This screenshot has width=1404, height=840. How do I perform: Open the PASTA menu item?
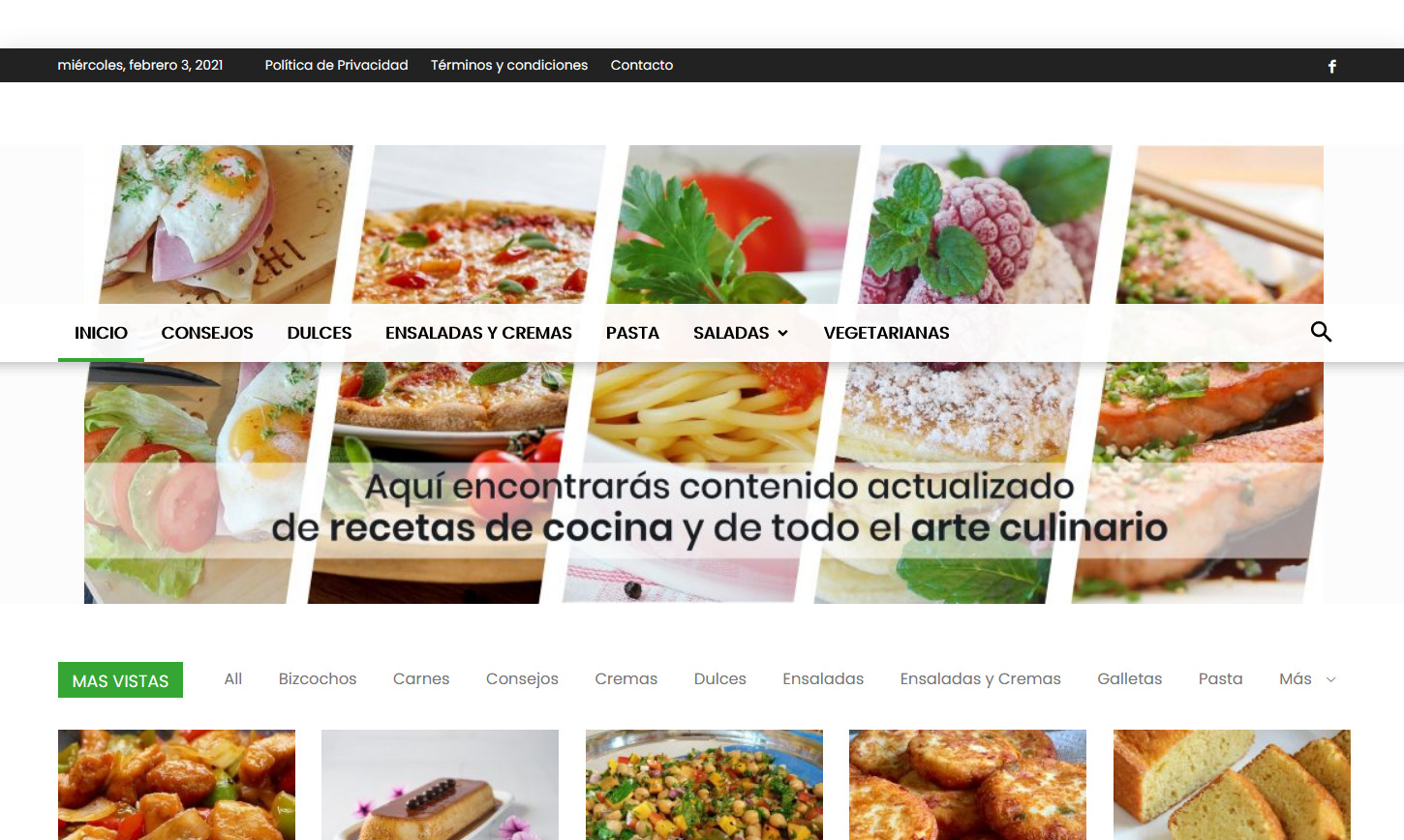(x=632, y=333)
